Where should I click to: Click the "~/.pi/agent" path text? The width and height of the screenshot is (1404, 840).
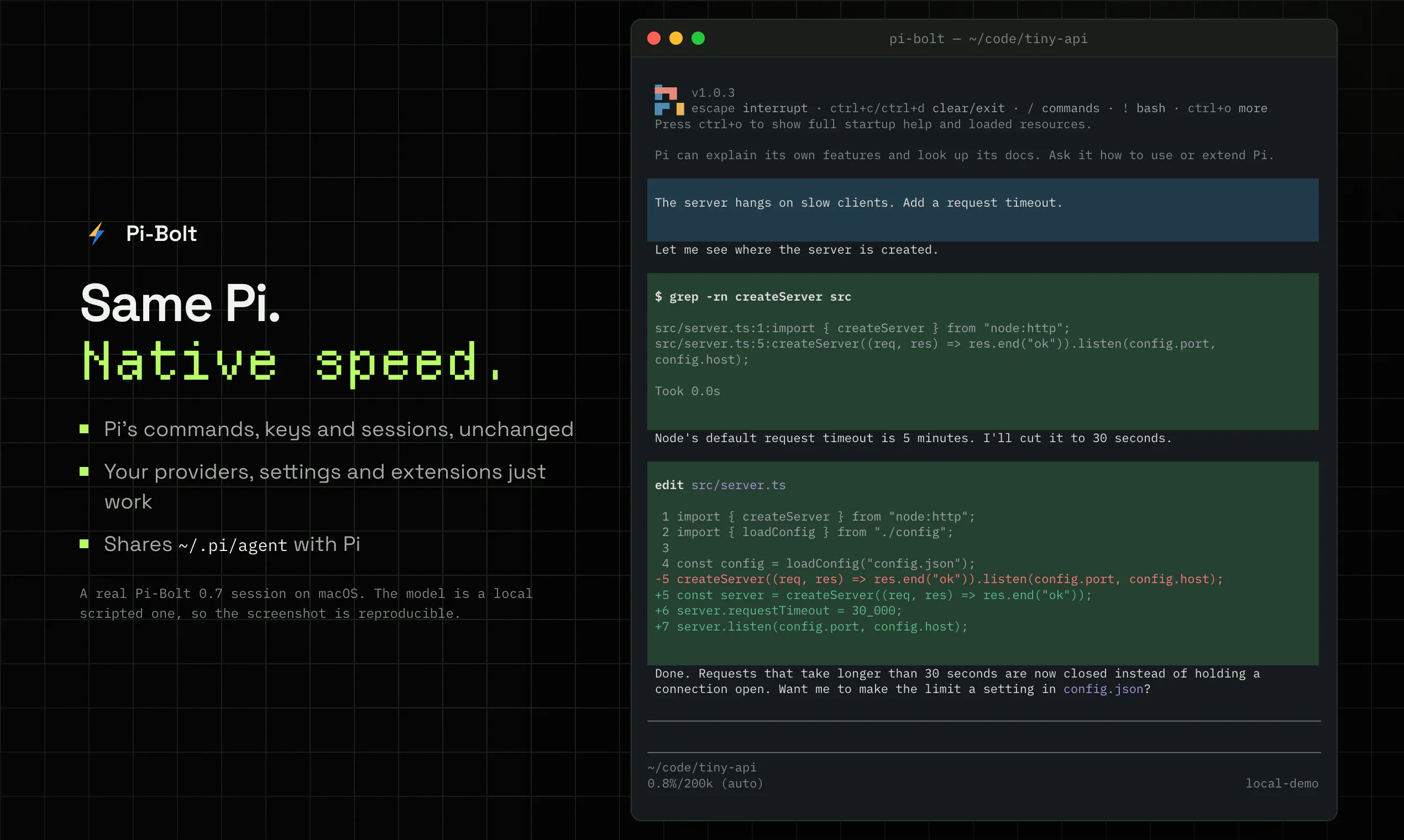pos(233,544)
